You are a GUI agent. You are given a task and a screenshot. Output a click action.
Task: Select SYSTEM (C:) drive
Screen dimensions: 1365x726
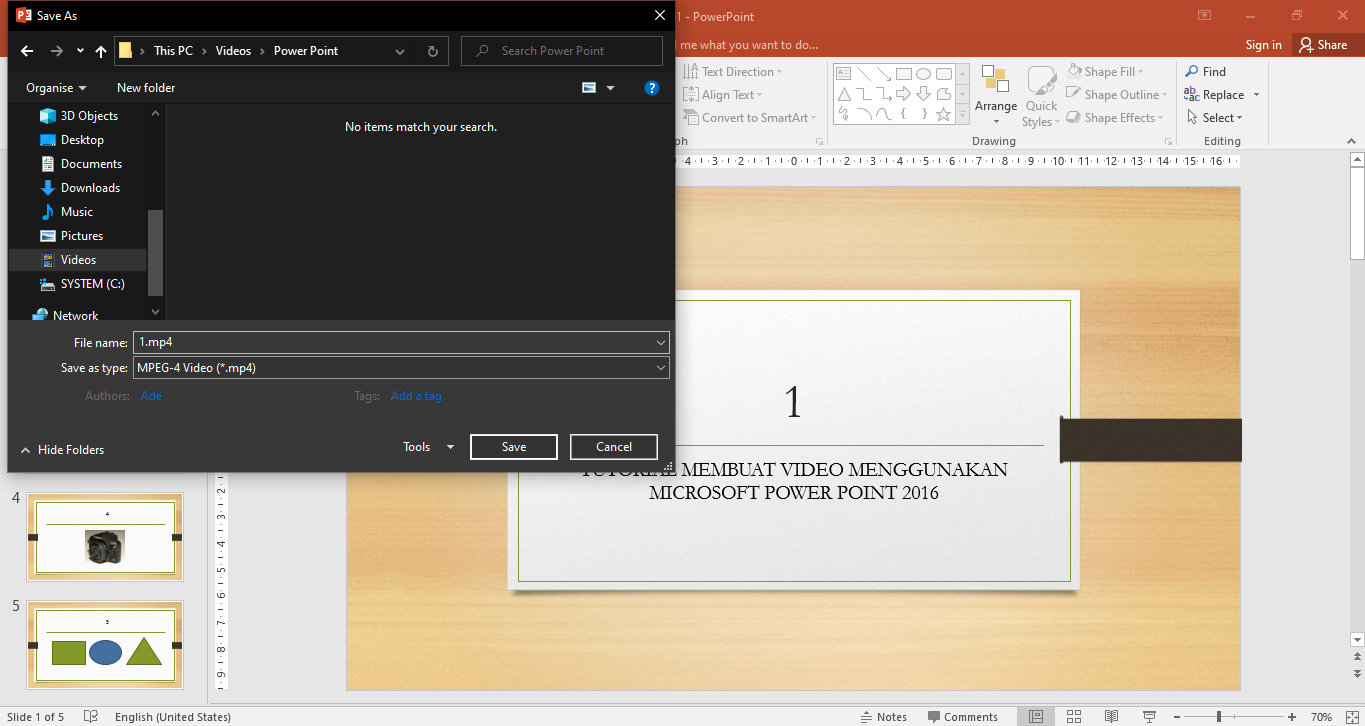coord(82,284)
